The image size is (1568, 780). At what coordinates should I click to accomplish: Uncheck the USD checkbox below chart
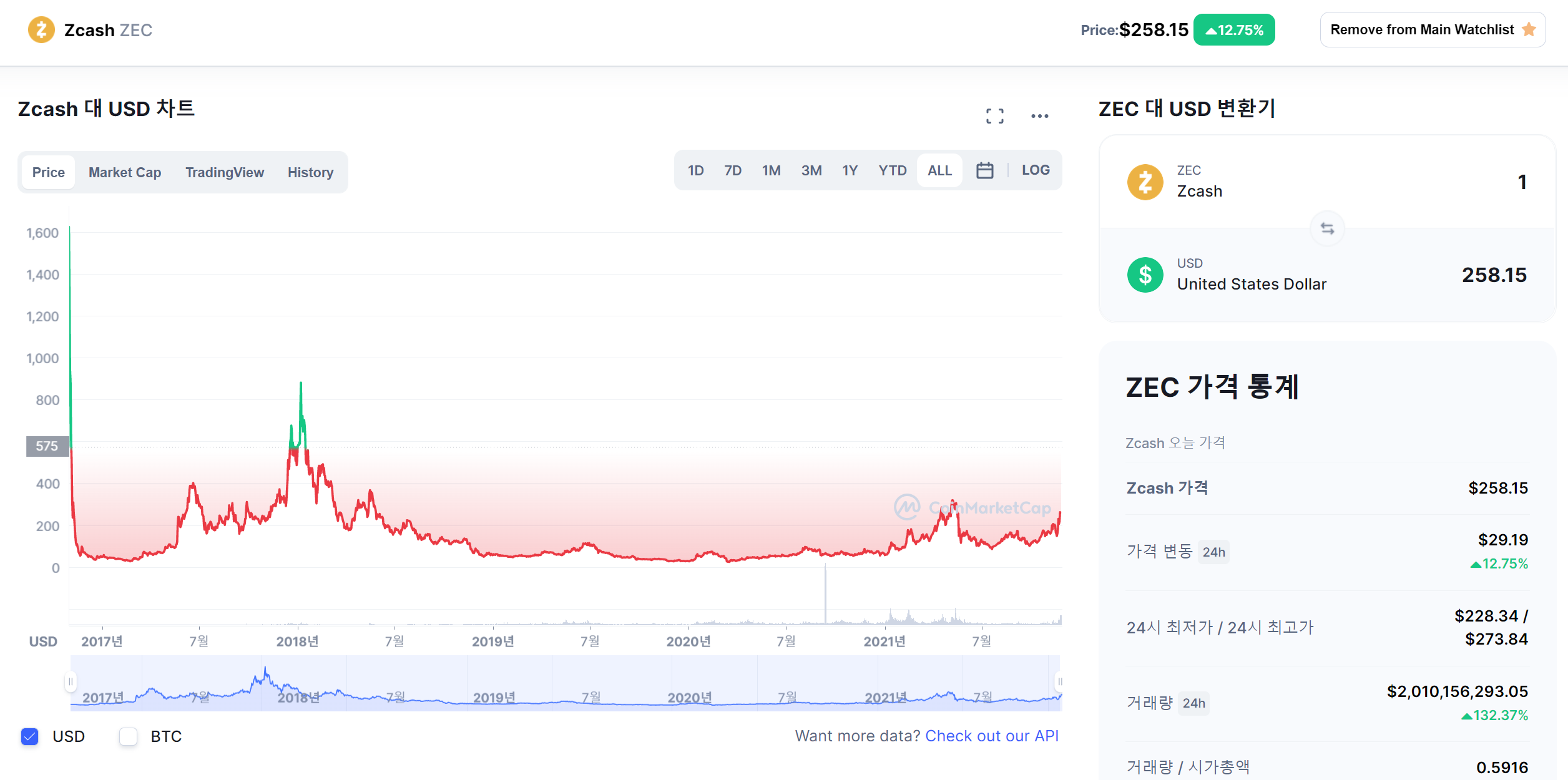click(x=30, y=736)
